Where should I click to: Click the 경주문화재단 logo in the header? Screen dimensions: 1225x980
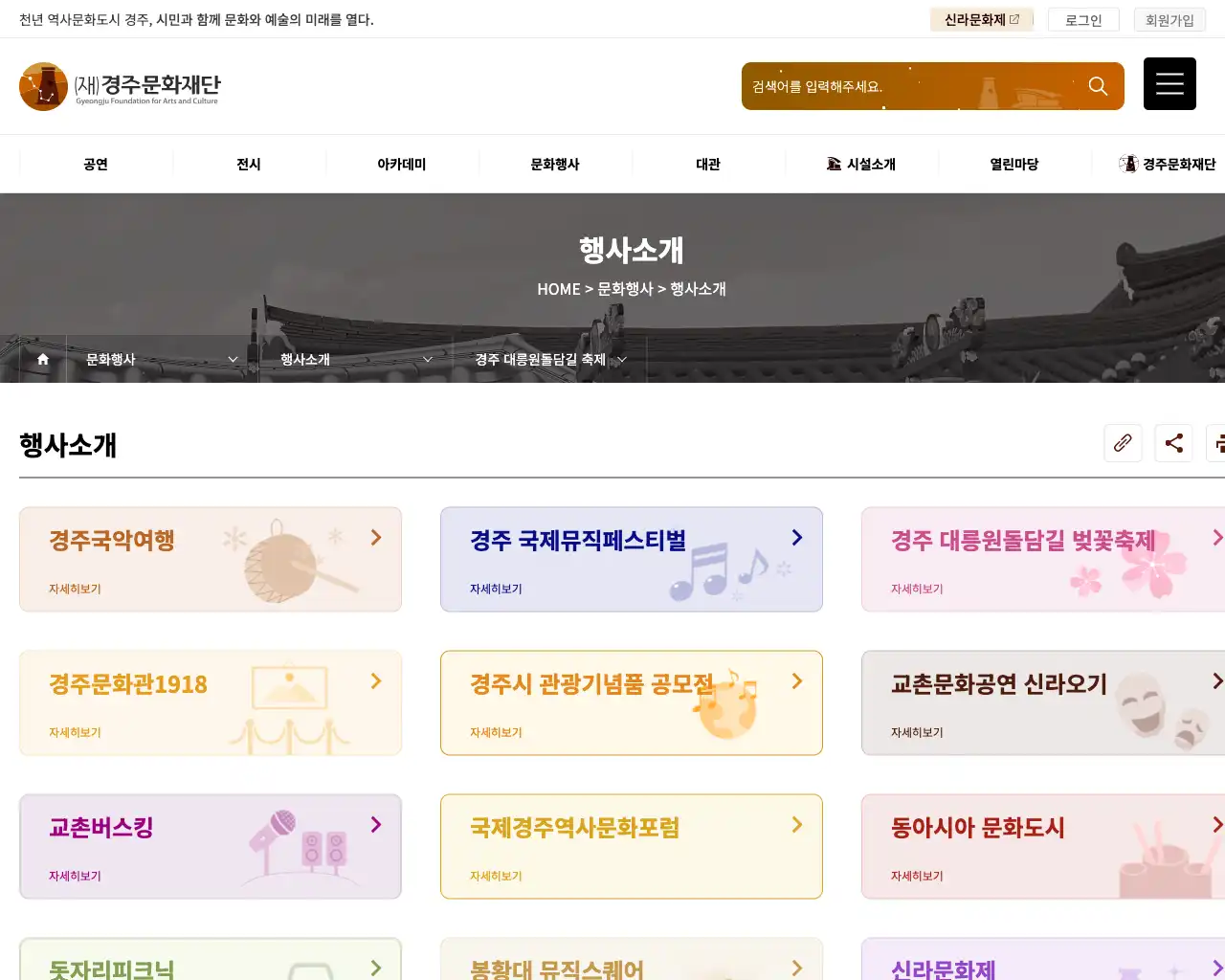click(x=119, y=86)
